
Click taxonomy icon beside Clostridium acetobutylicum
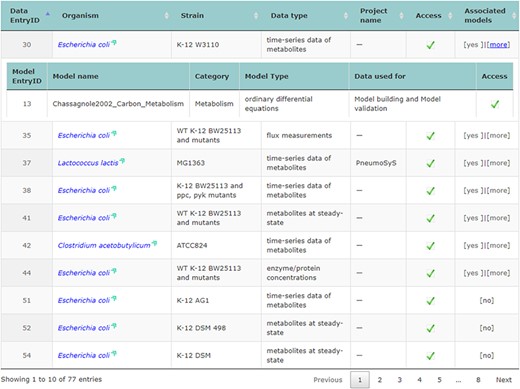pos(154,243)
